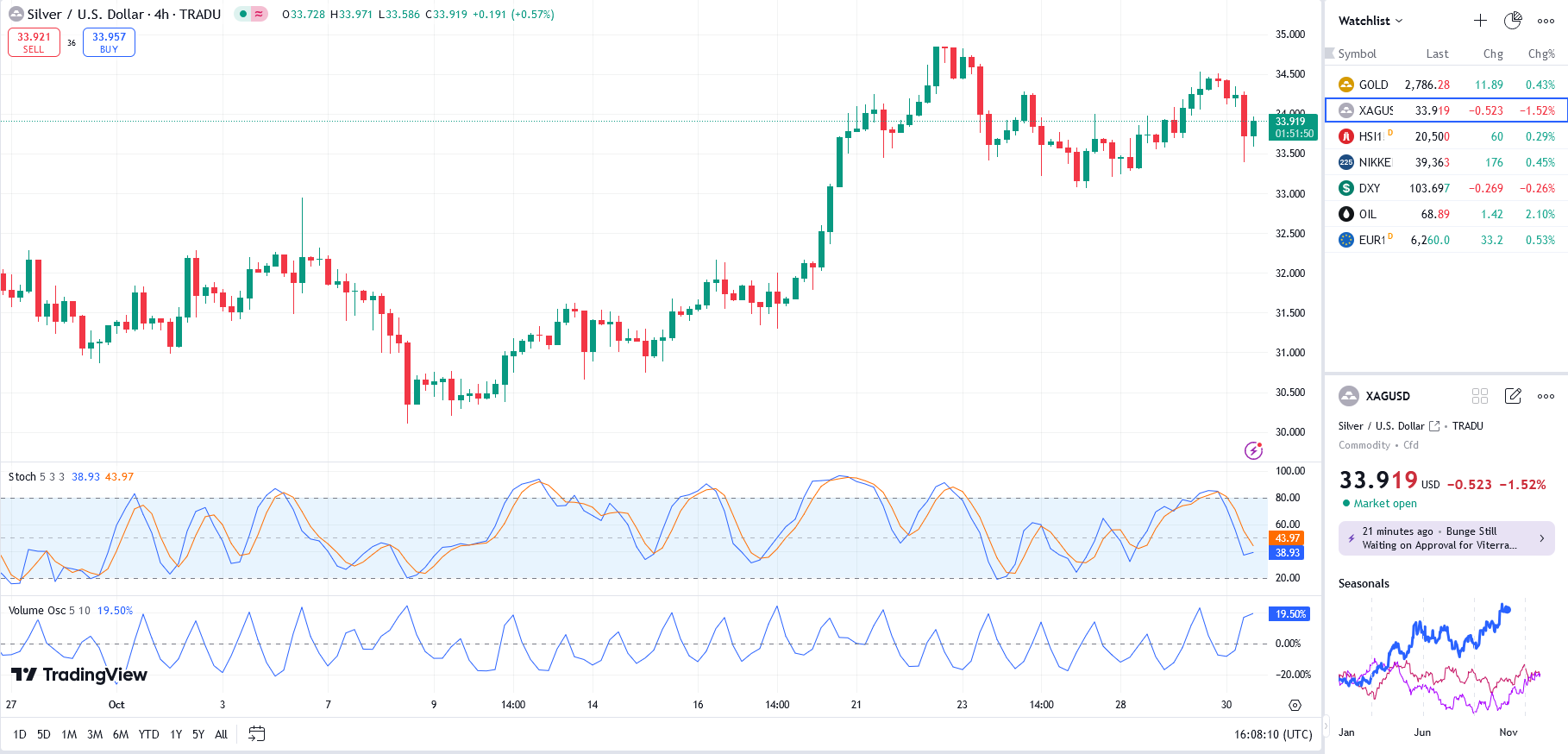Image resolution: width=1568 pixels, height=754 pixels.
Task: Open the watchlist advanced view pie icon
Action: coord(1513,21)
